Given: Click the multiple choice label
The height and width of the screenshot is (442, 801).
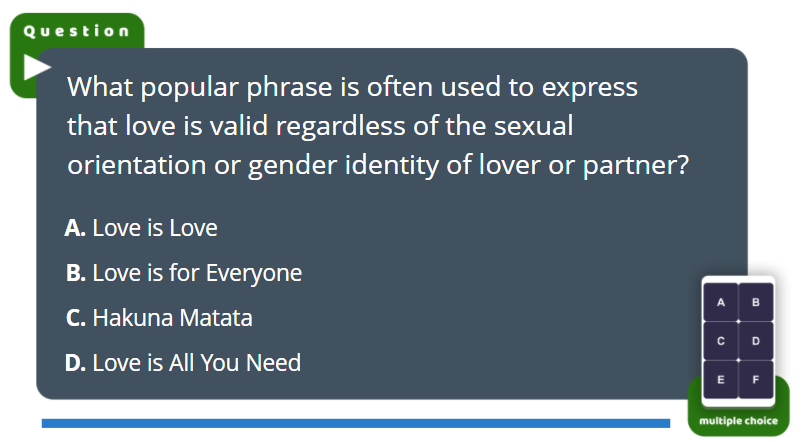Looking at the screenshot, I should click(738, 421).
